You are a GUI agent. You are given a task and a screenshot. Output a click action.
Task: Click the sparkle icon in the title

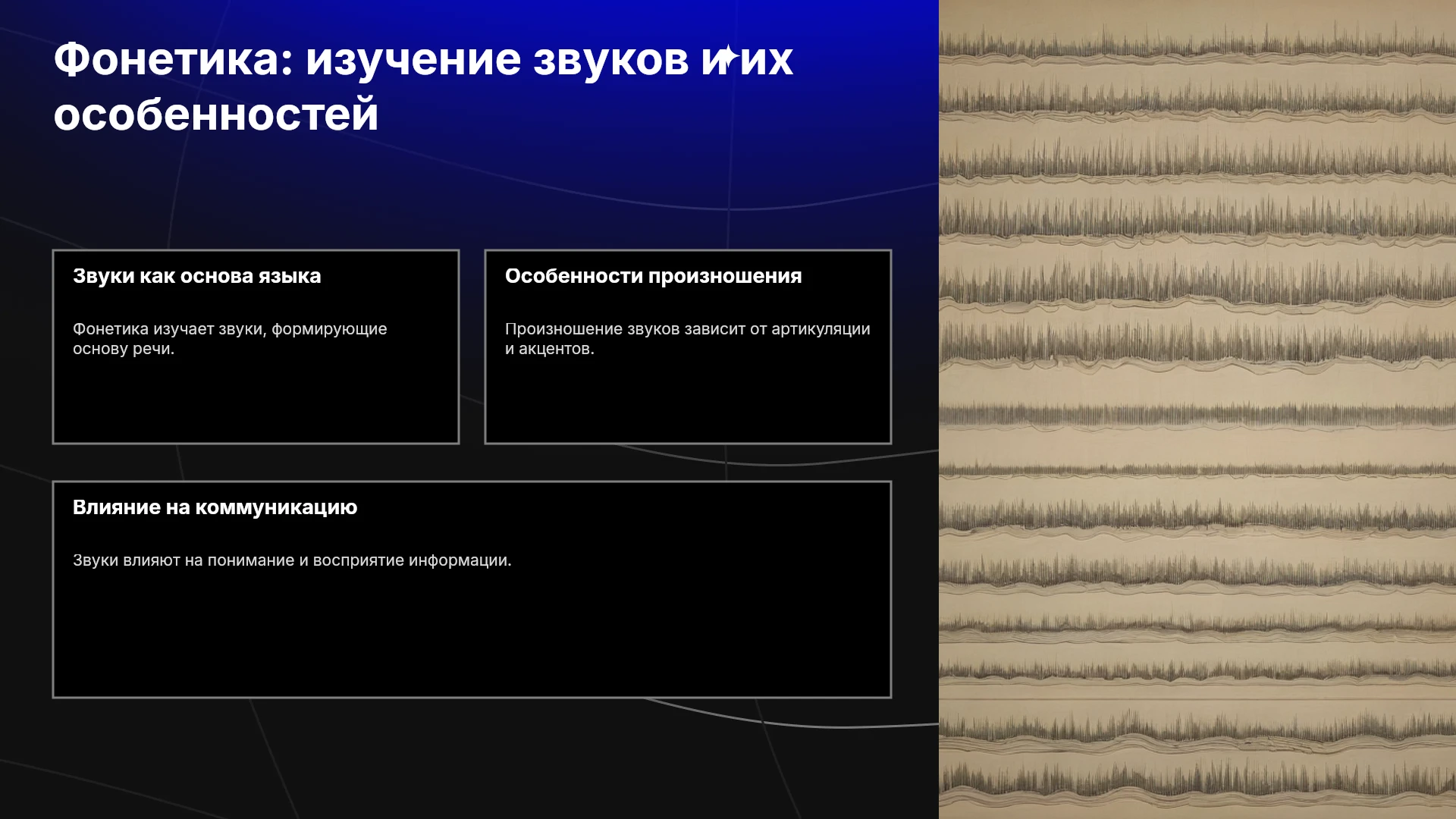click(x=726, y=56)
